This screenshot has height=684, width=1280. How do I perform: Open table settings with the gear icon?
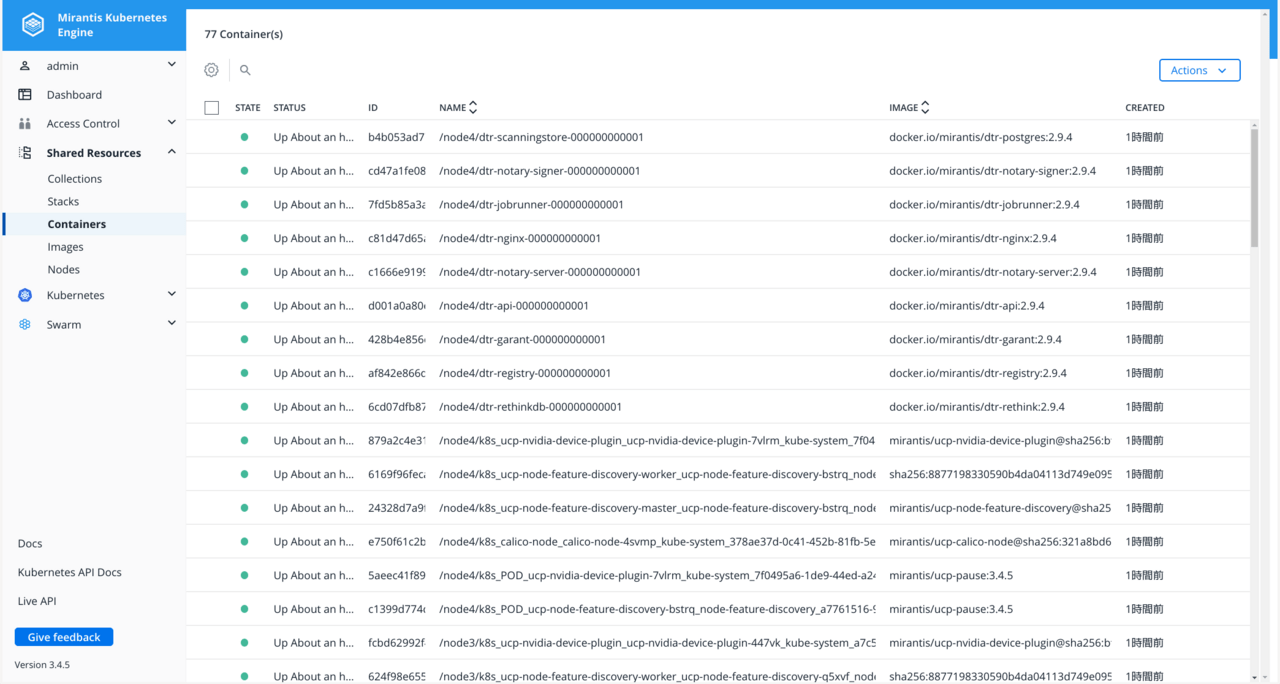211,70
